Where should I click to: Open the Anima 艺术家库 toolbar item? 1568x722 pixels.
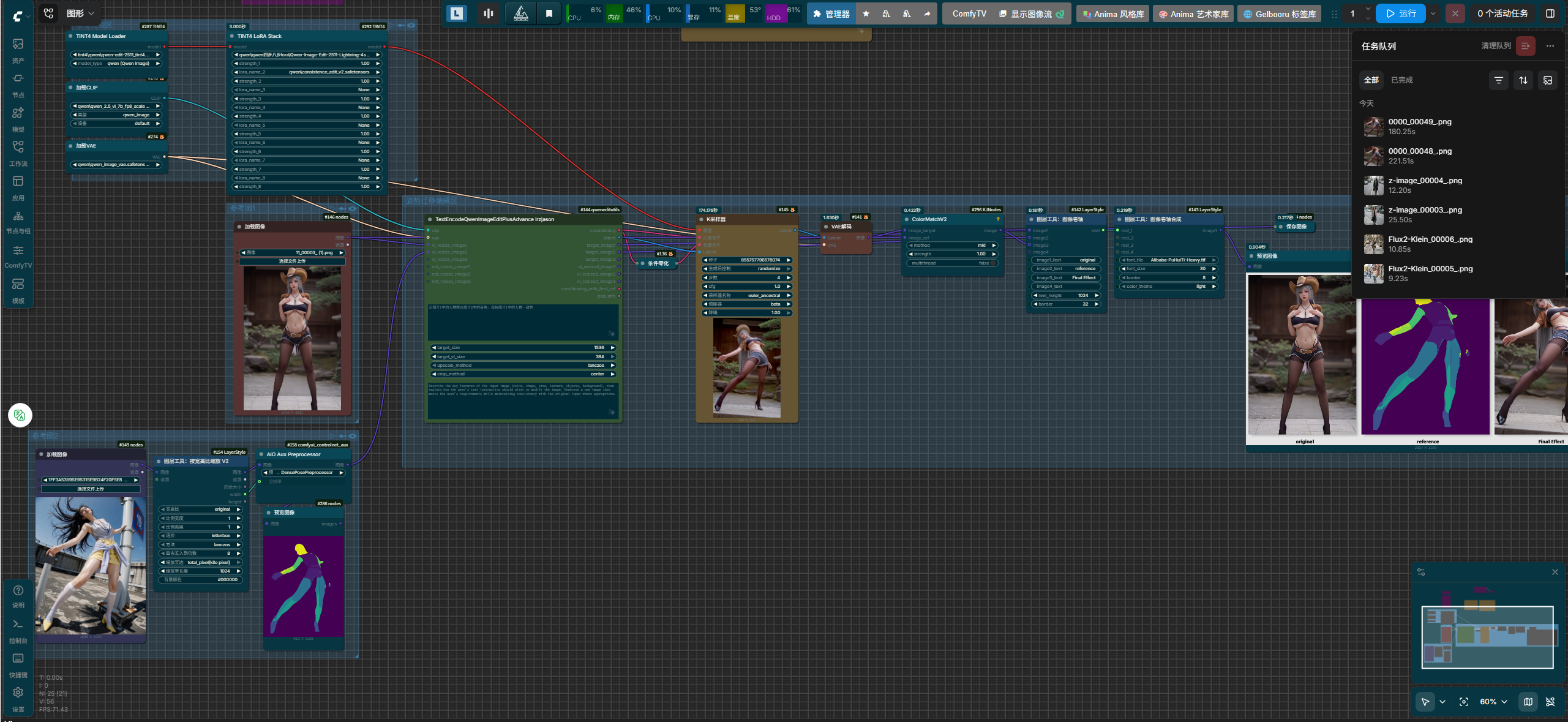click(x=1193, y=13)
